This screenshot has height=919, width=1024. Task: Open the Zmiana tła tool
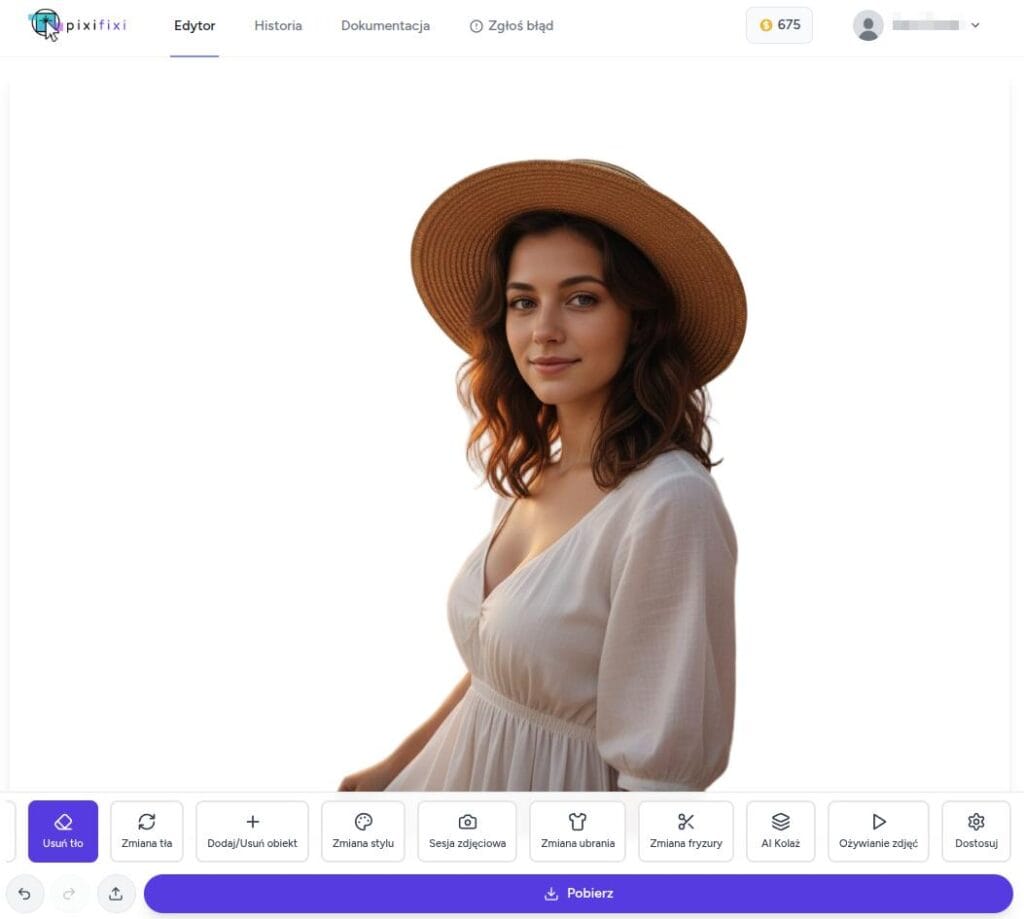[146, 831]
